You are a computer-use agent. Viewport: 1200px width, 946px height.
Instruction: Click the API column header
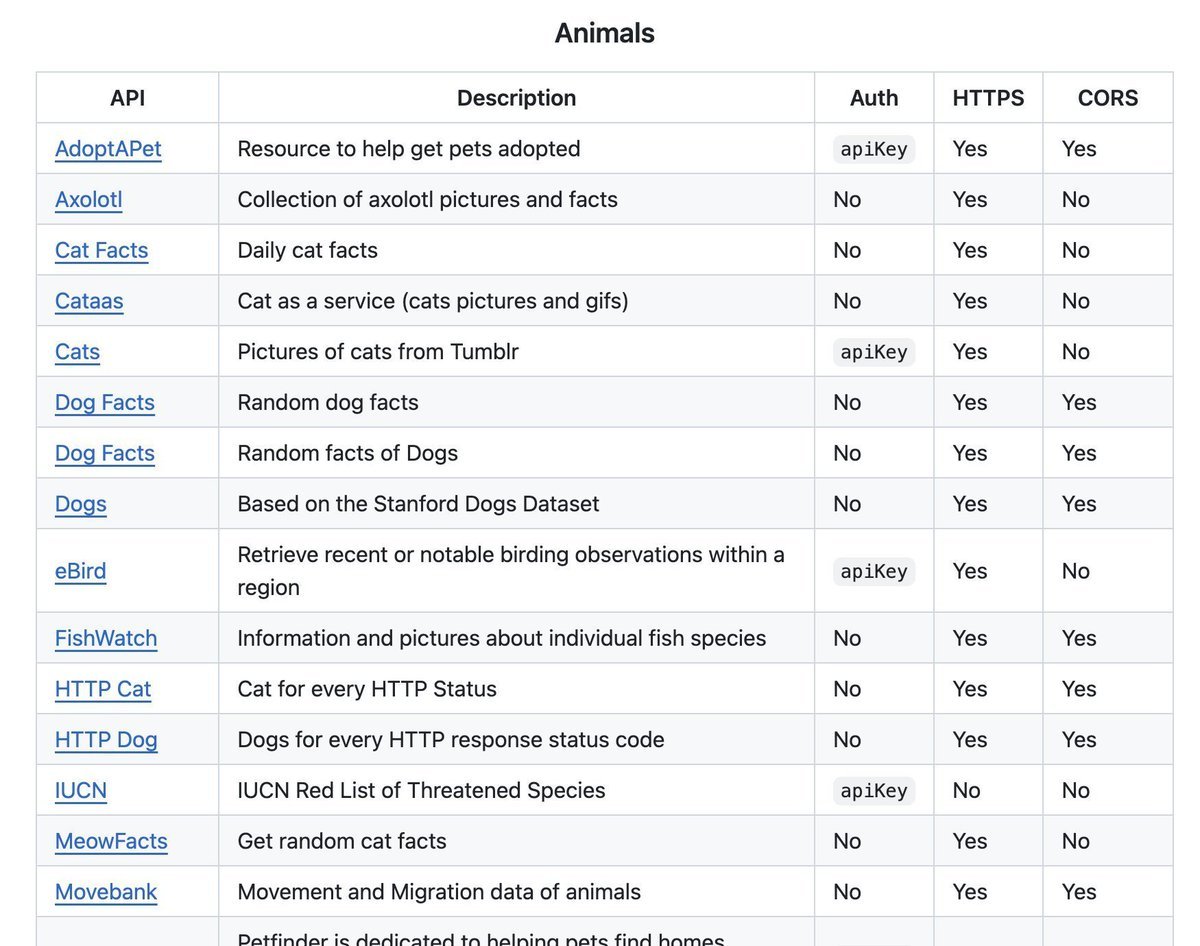click(x=127, y=98)
